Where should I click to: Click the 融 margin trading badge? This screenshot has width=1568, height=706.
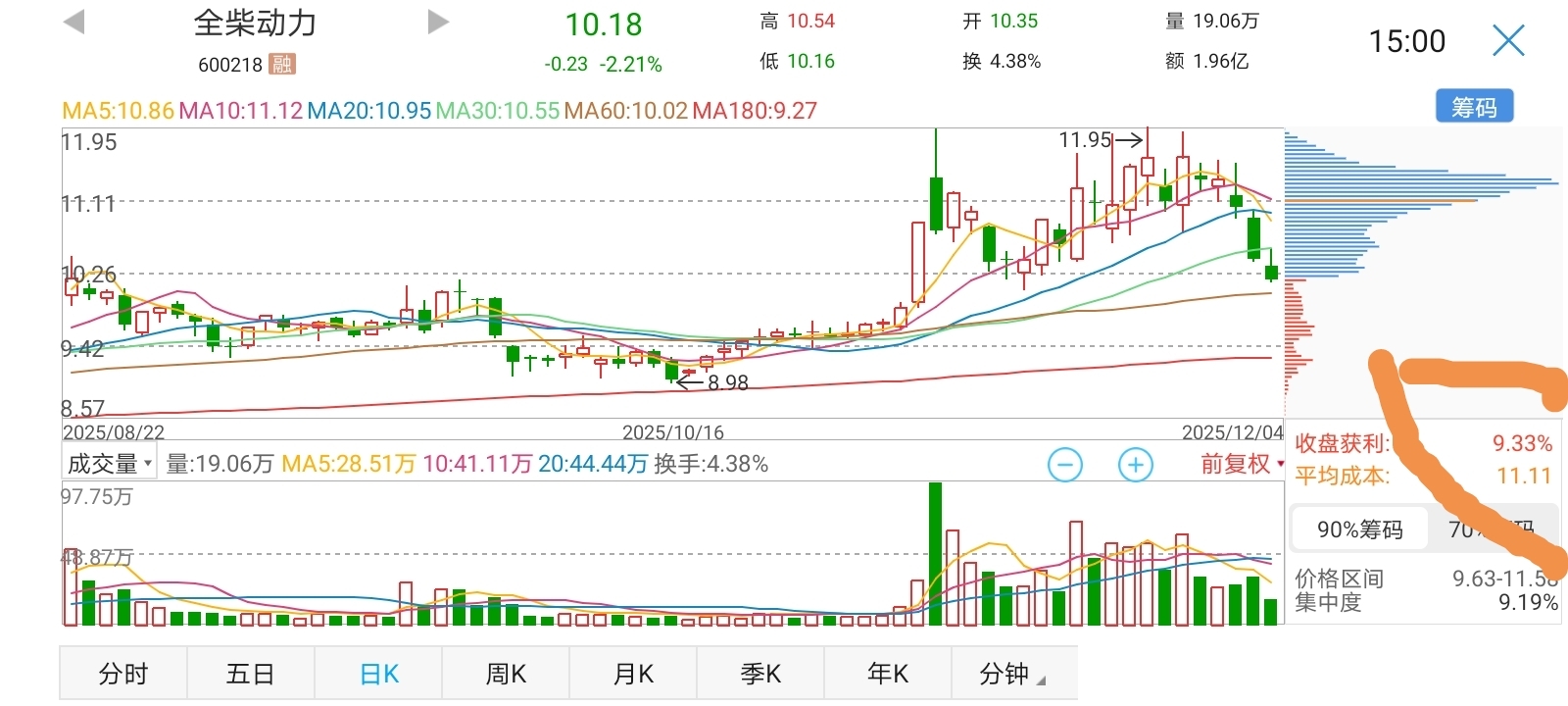pyautogui.click(x=282, y=65)
